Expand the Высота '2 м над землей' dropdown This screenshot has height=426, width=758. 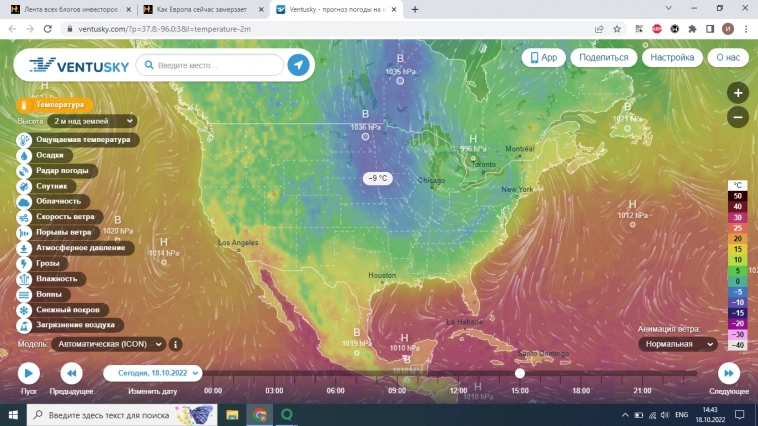click(92, 121)
